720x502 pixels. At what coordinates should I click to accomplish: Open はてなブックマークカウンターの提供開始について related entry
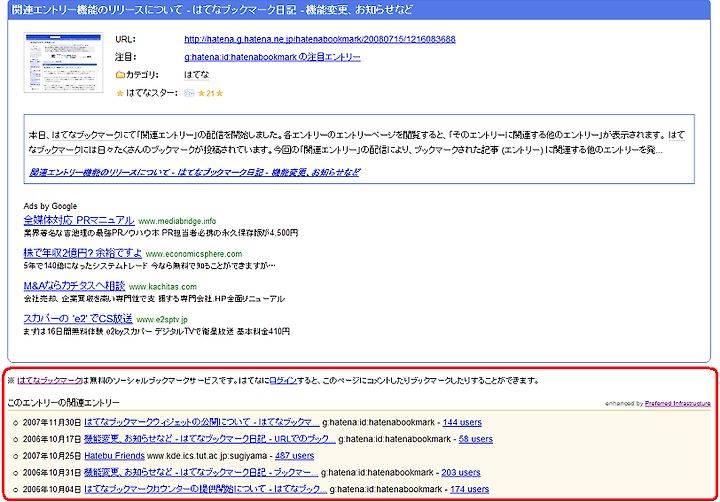pos(206,489)
